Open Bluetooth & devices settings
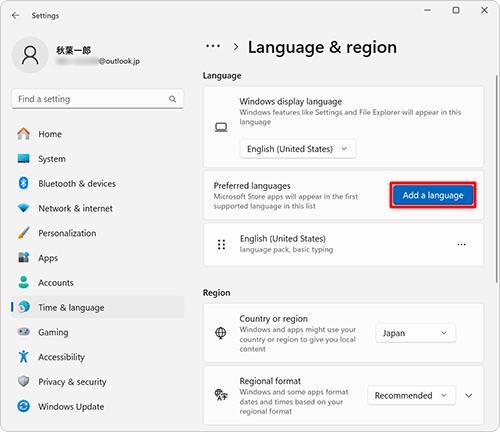The image size is (500, 432). [97, 183]
